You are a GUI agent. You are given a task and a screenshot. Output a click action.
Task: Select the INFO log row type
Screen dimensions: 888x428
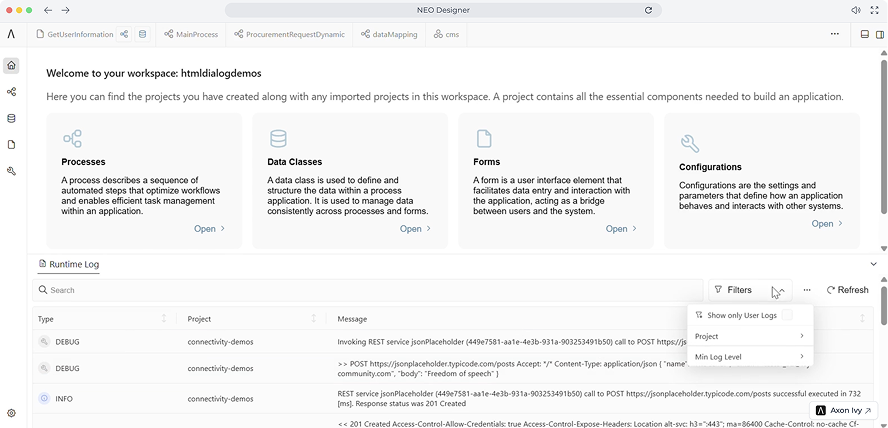coord(64,399)
